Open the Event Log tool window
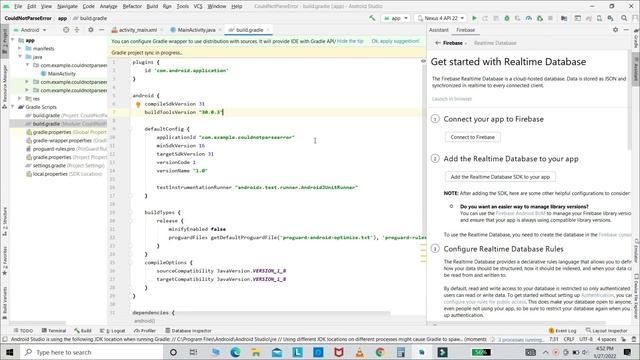 (562, 331)
